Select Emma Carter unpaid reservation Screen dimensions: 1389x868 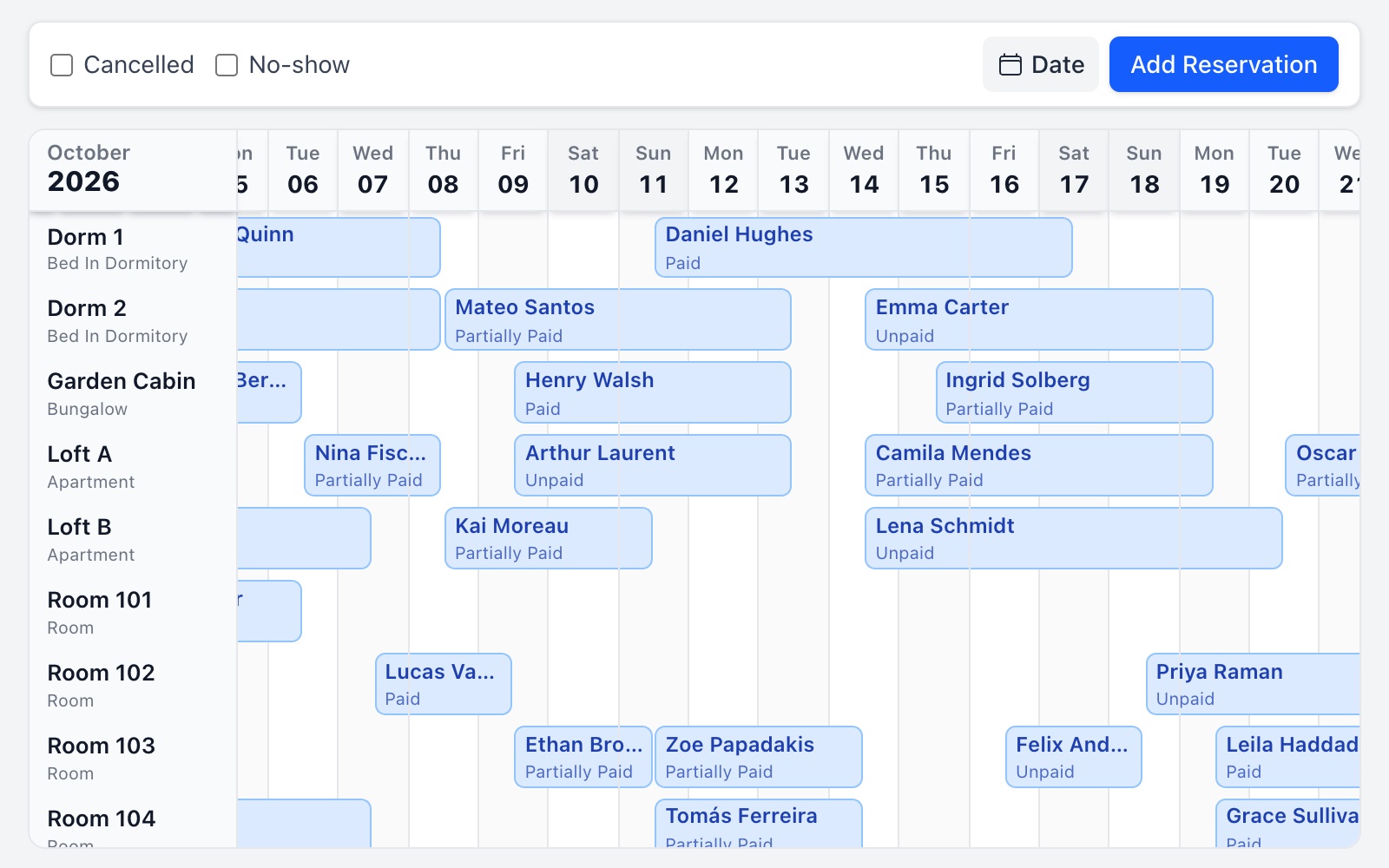point(1039,320)
